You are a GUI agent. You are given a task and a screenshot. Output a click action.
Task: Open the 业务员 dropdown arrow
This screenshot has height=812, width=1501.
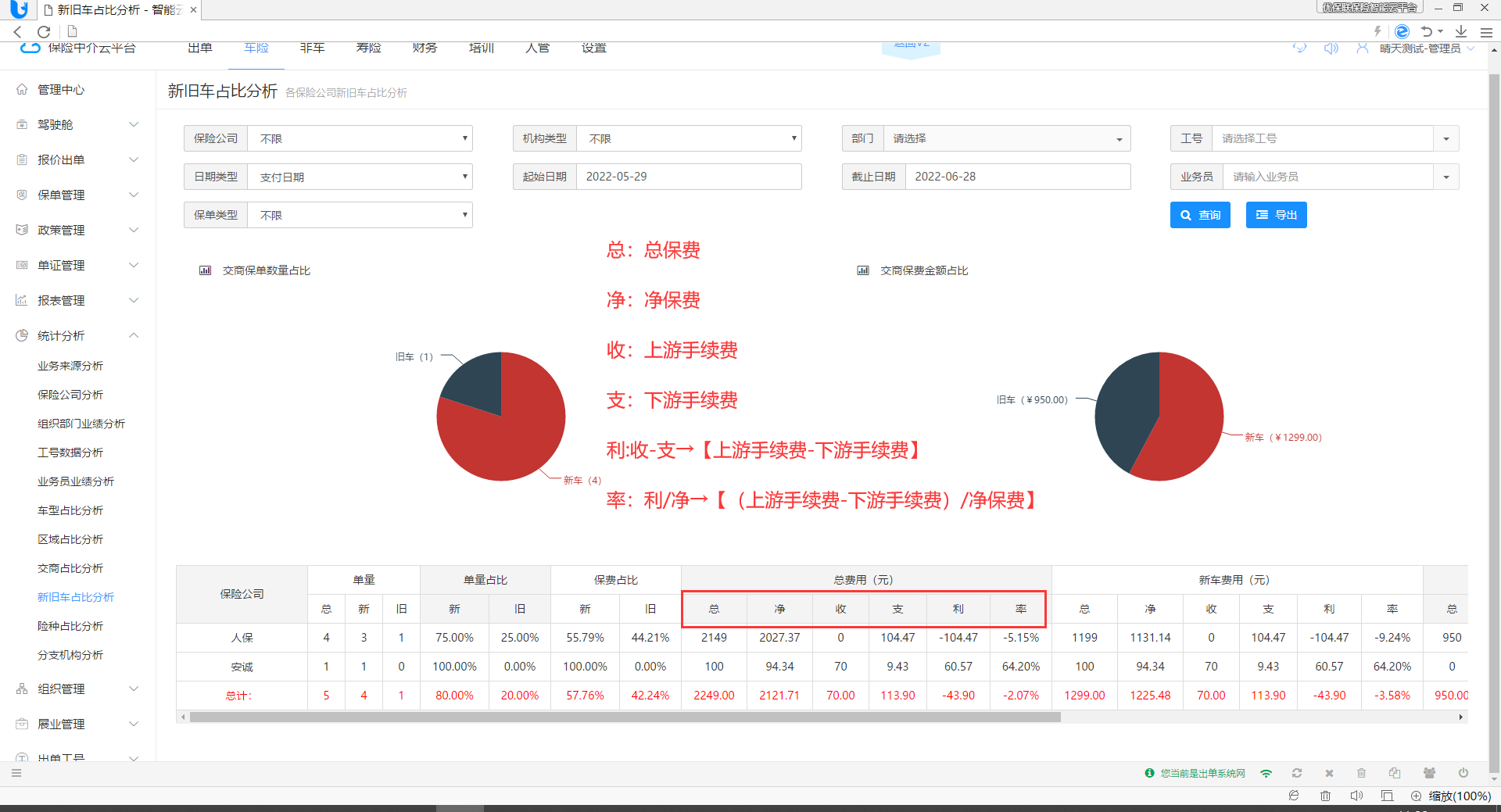click(x=1446, y=177)
